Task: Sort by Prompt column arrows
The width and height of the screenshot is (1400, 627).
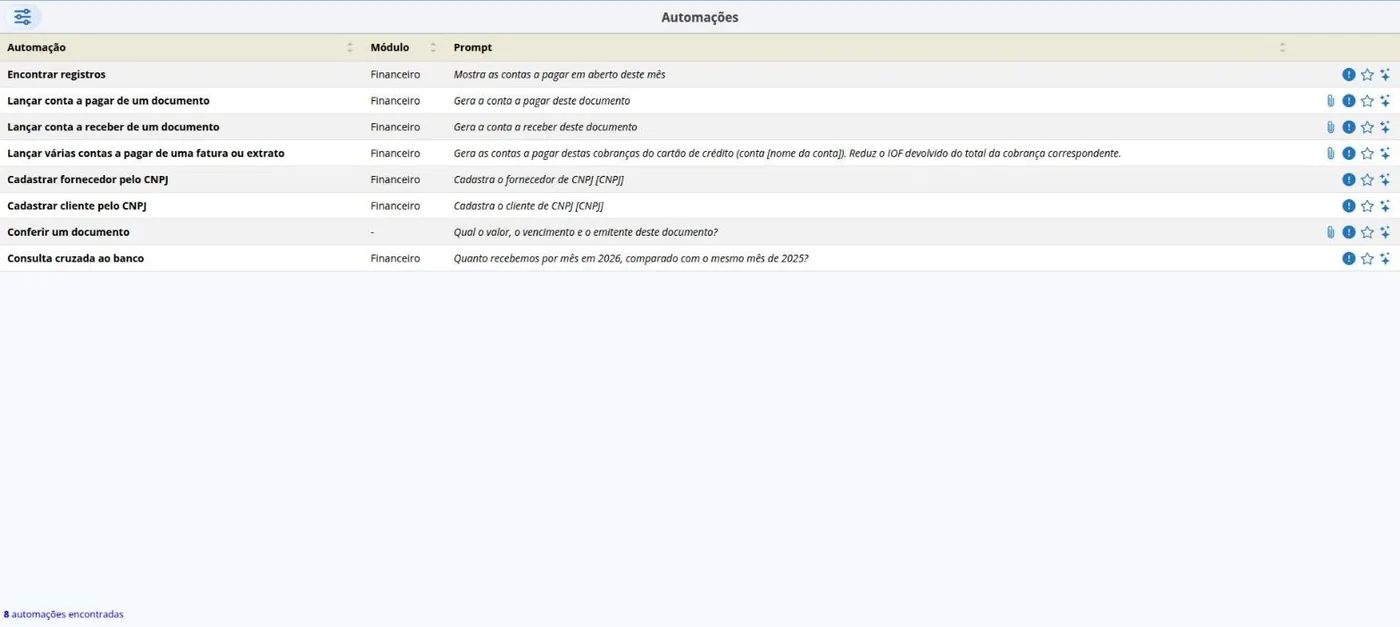Action: pos(1283,47)
